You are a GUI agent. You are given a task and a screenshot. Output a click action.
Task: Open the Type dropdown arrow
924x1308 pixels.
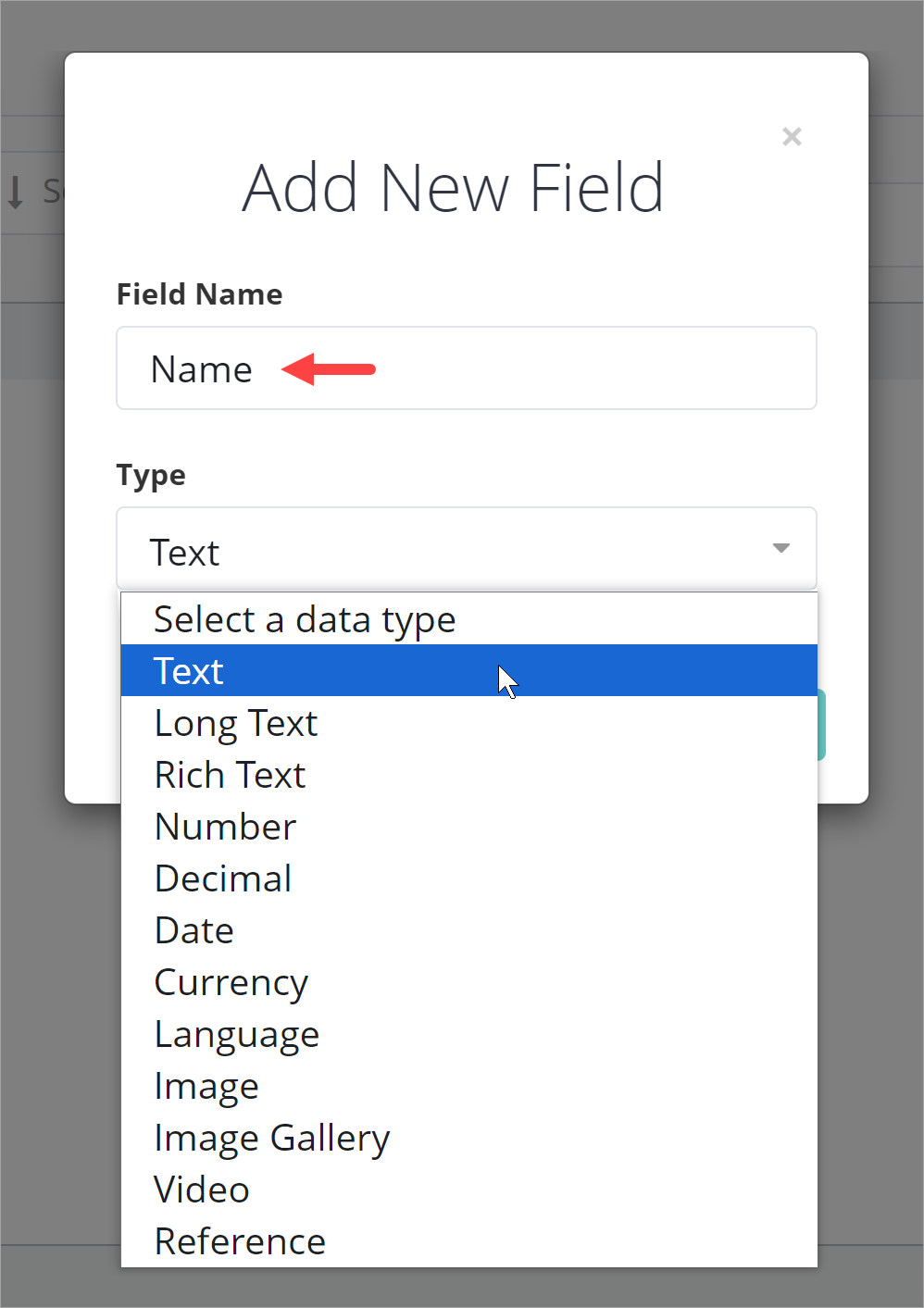(780, 548)
